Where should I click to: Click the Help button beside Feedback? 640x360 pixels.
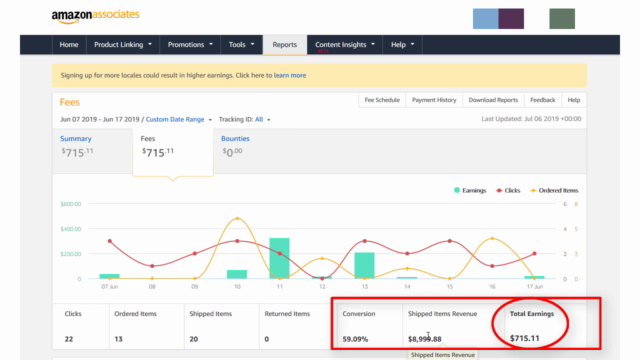pos(573,100)
